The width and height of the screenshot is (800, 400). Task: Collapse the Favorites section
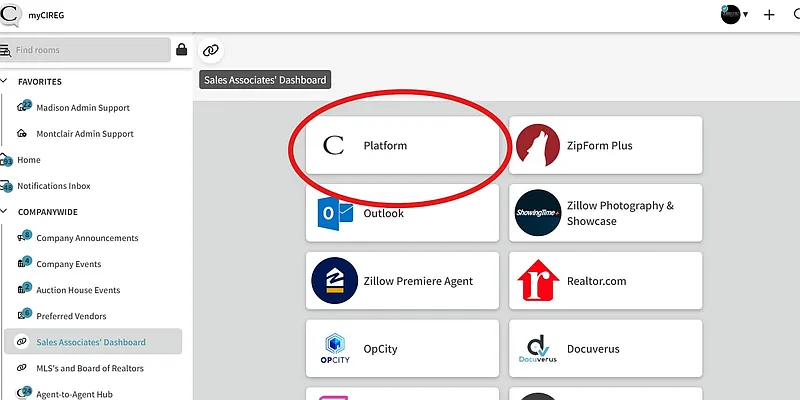6,82
